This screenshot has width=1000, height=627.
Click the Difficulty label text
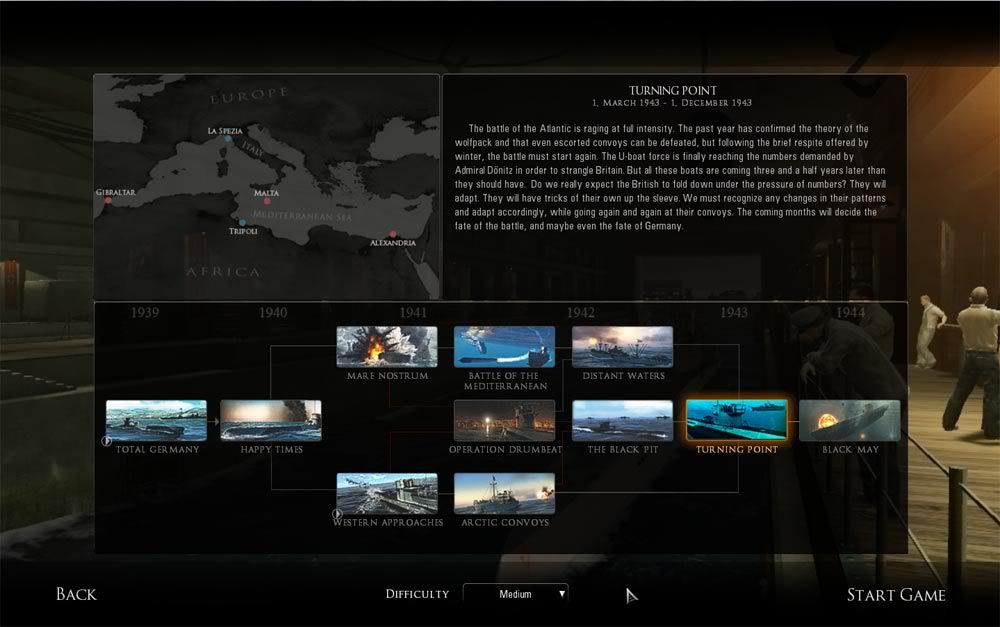(417, 594)
